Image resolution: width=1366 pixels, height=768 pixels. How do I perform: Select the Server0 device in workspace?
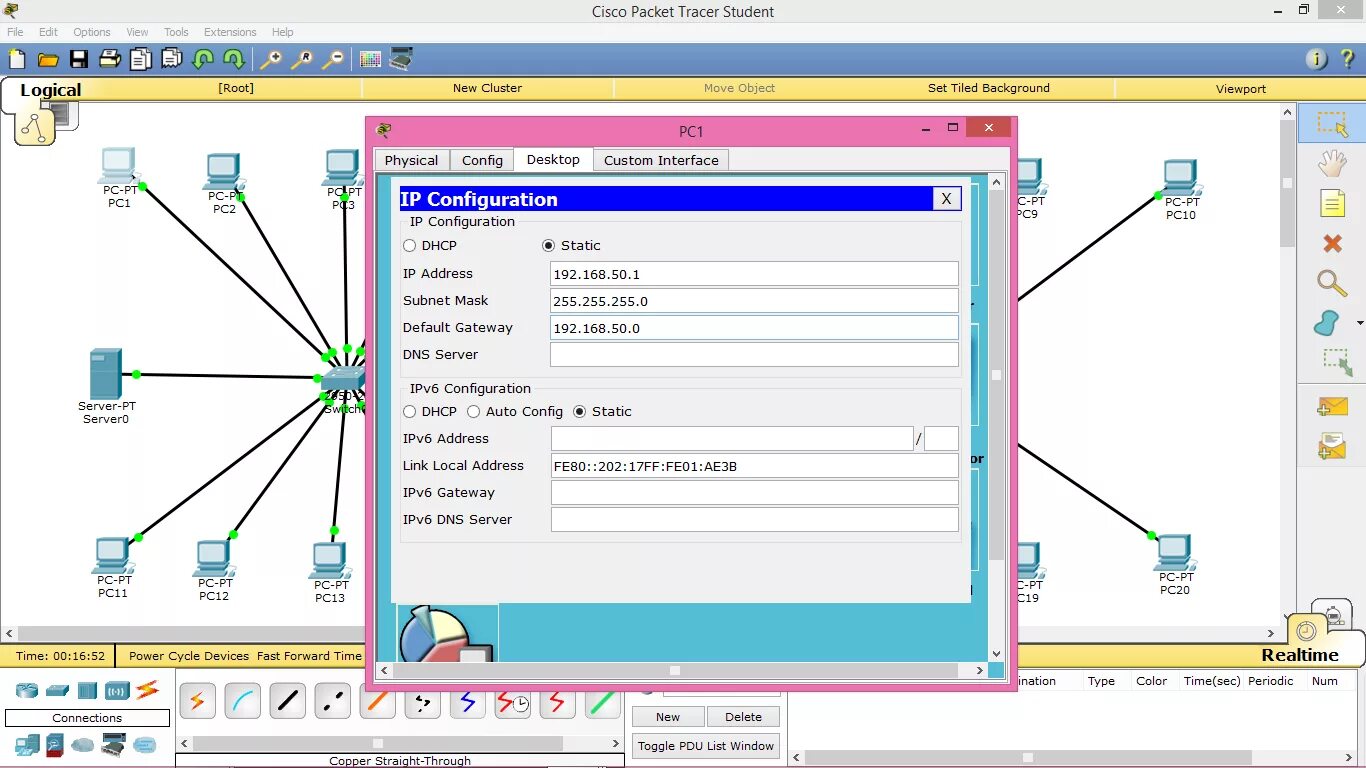106,375
